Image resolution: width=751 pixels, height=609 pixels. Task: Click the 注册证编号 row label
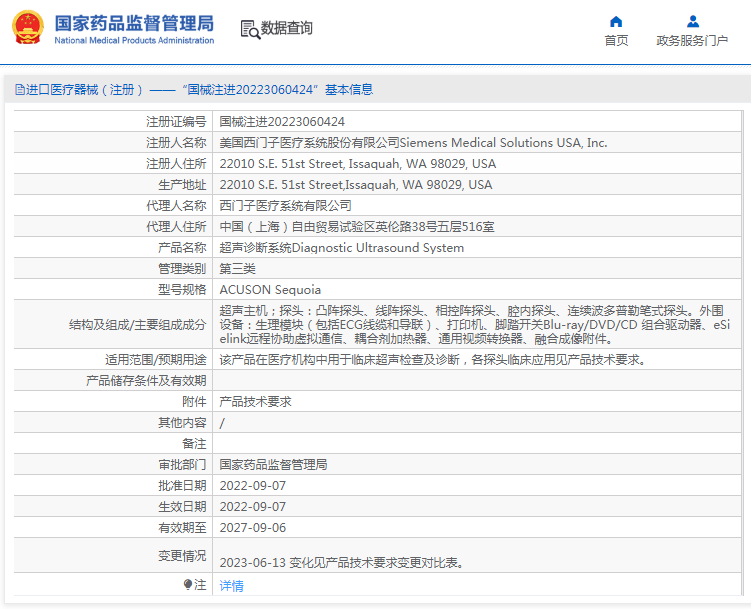[x=176, y=122]
